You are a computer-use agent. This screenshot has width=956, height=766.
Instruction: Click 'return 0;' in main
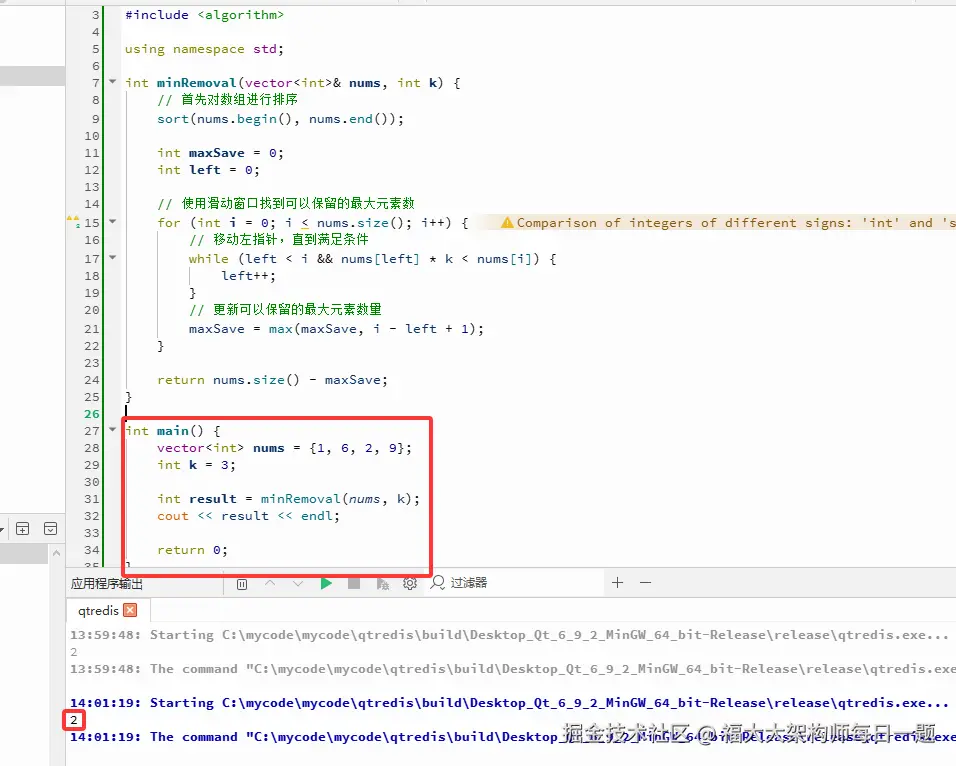point(192,550)
